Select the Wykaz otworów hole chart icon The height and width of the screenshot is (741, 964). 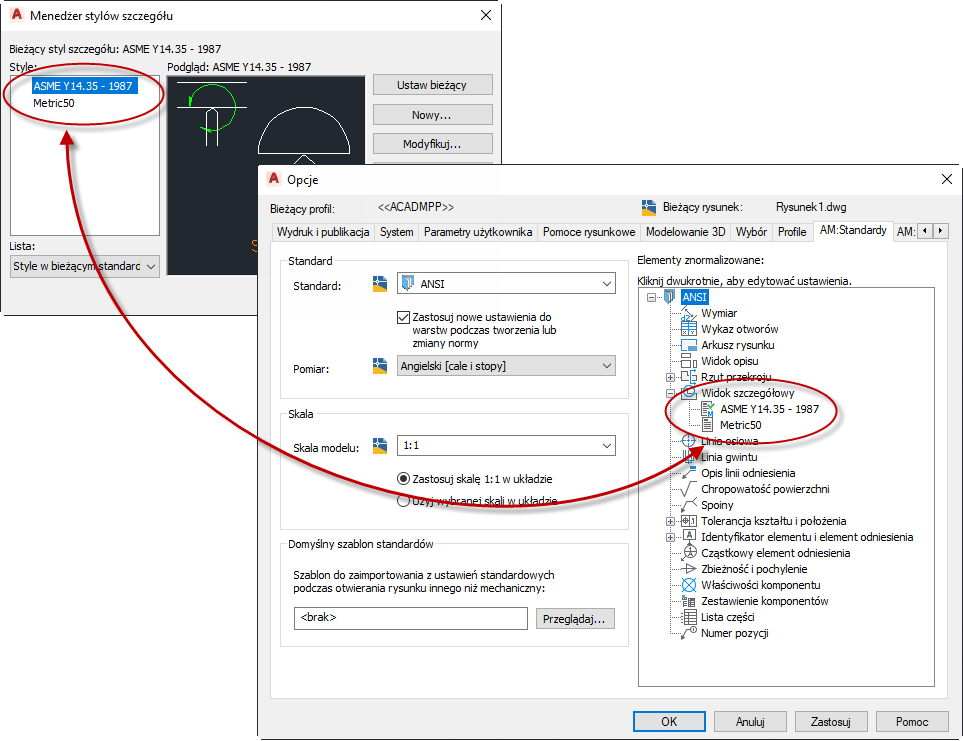point(689,329)
